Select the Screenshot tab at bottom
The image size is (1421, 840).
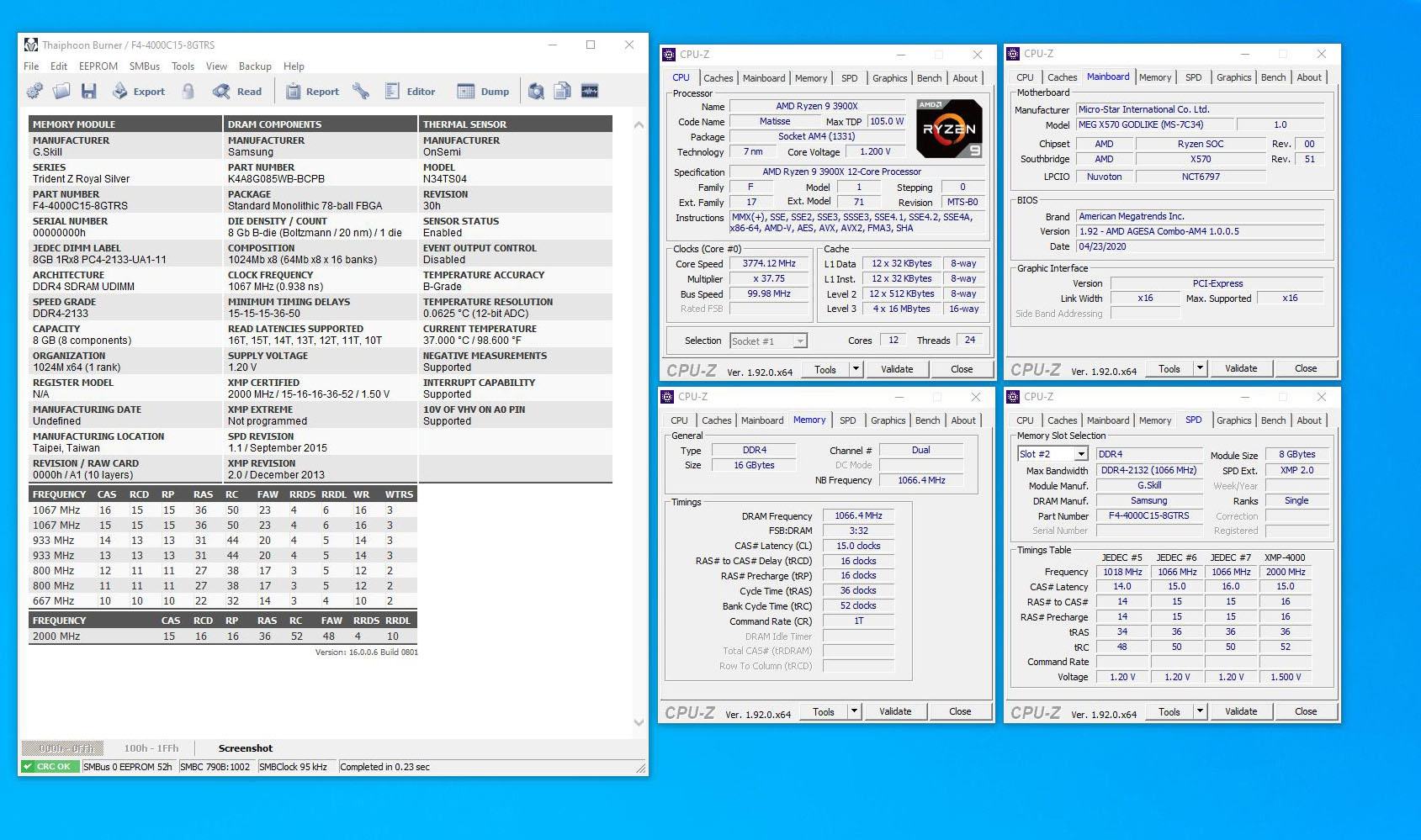pos(246,748)
